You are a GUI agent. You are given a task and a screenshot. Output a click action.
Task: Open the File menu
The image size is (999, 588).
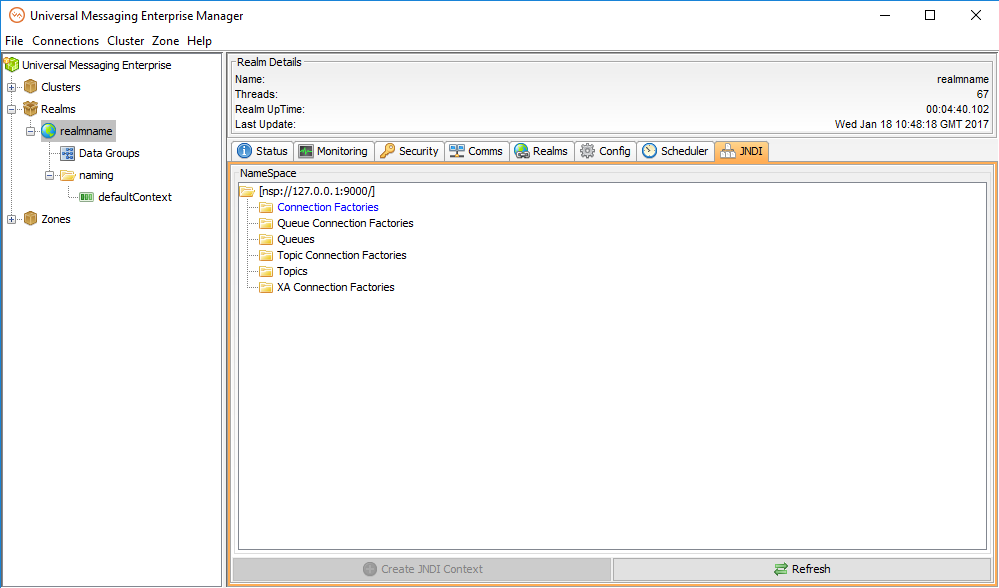[14, 41]
